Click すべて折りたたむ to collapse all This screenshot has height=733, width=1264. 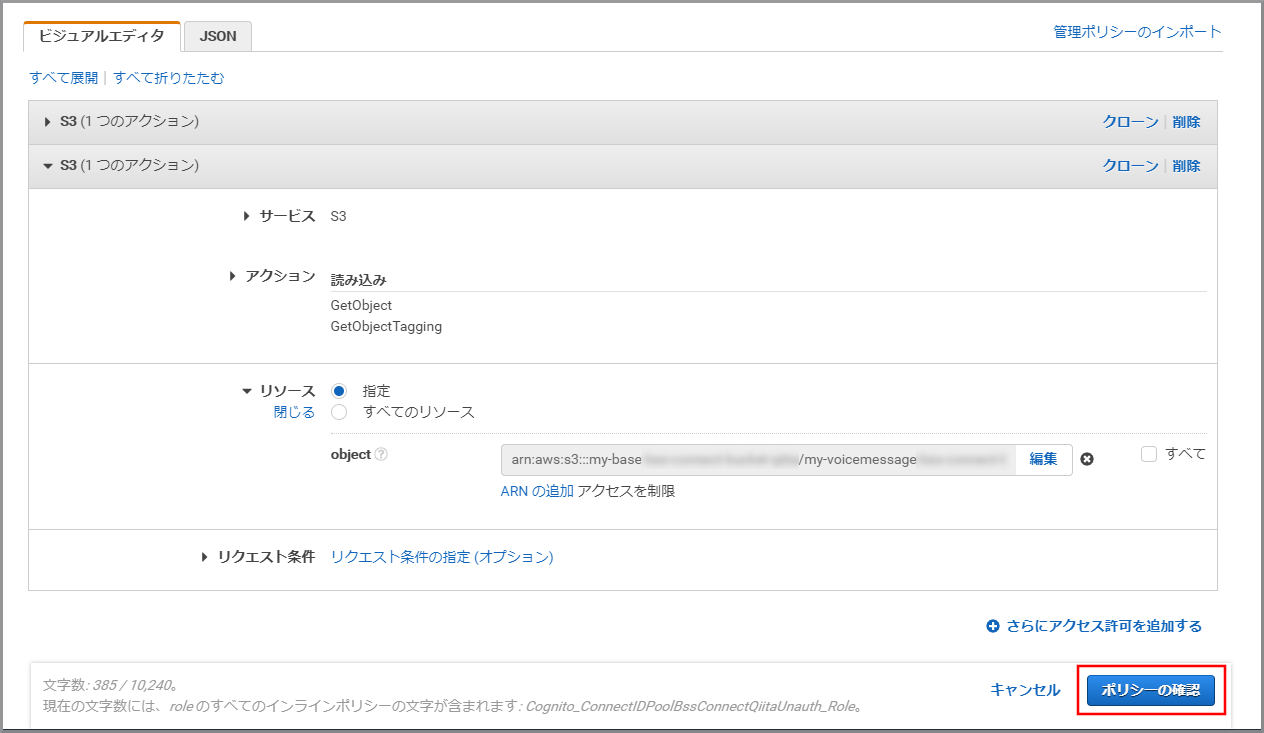point(169,78)
